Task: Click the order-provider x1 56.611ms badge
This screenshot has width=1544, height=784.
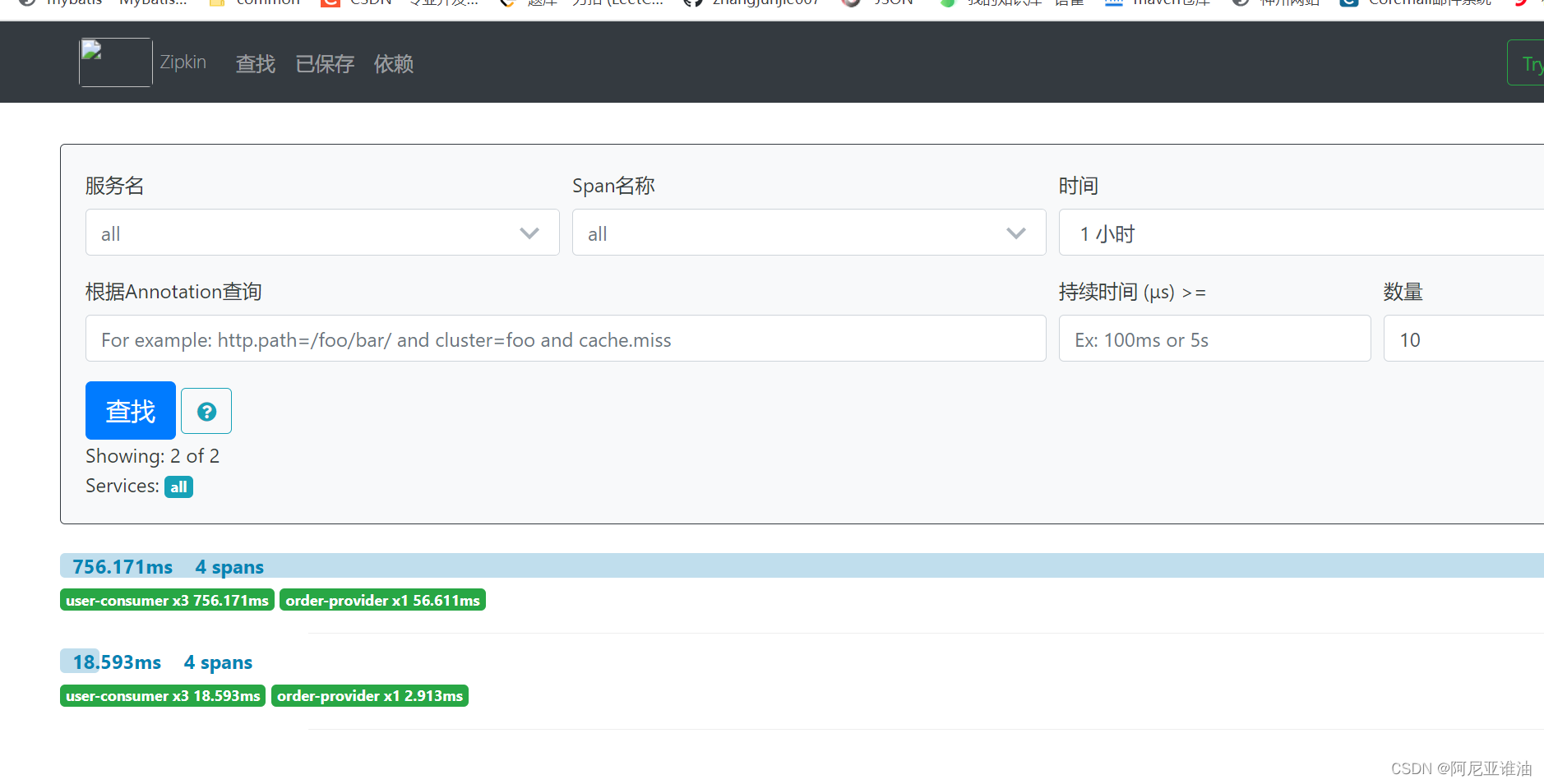Action: click(x=382, y=601)
